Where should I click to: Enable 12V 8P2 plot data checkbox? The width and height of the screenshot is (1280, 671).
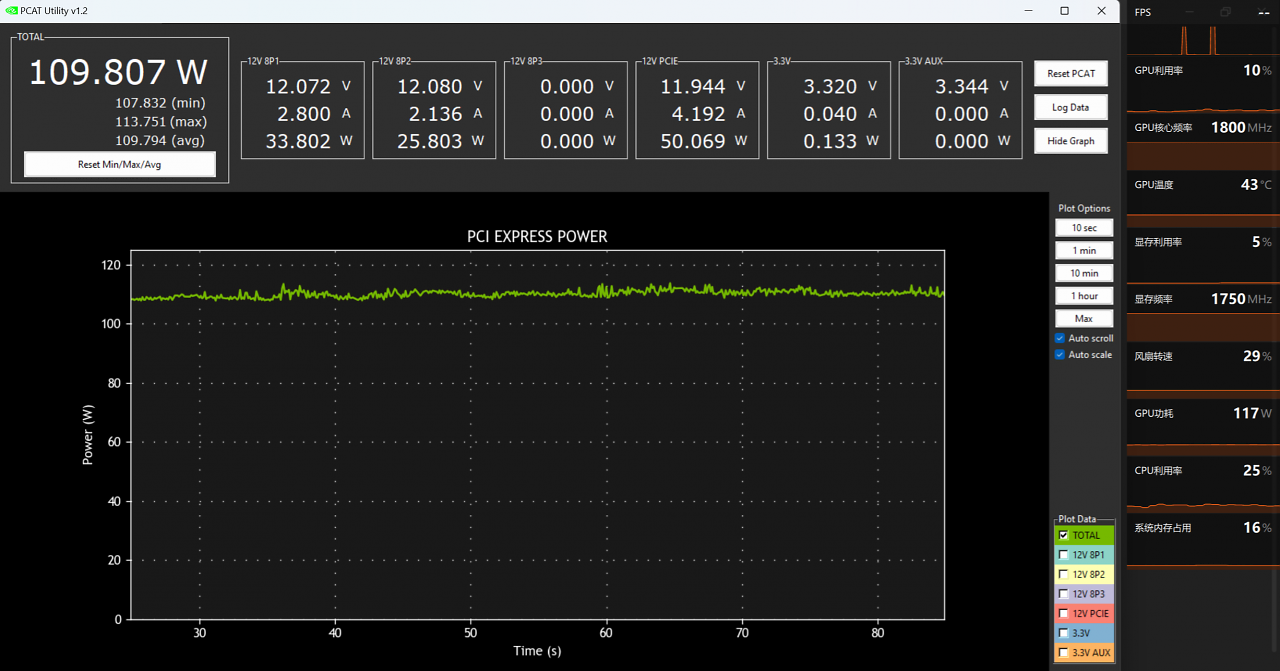1064,574
